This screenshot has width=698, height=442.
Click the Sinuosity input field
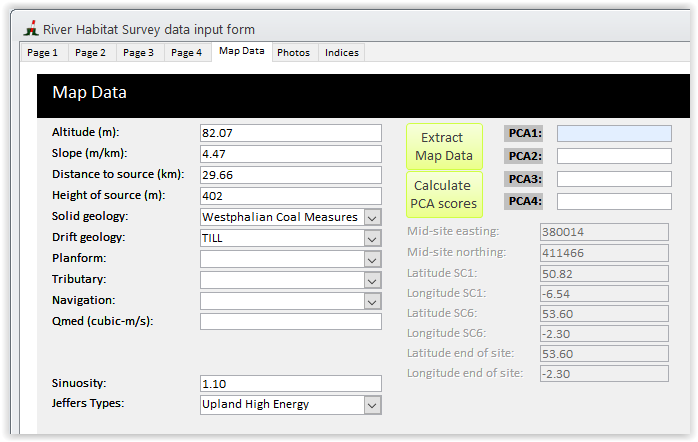[291, 384]
